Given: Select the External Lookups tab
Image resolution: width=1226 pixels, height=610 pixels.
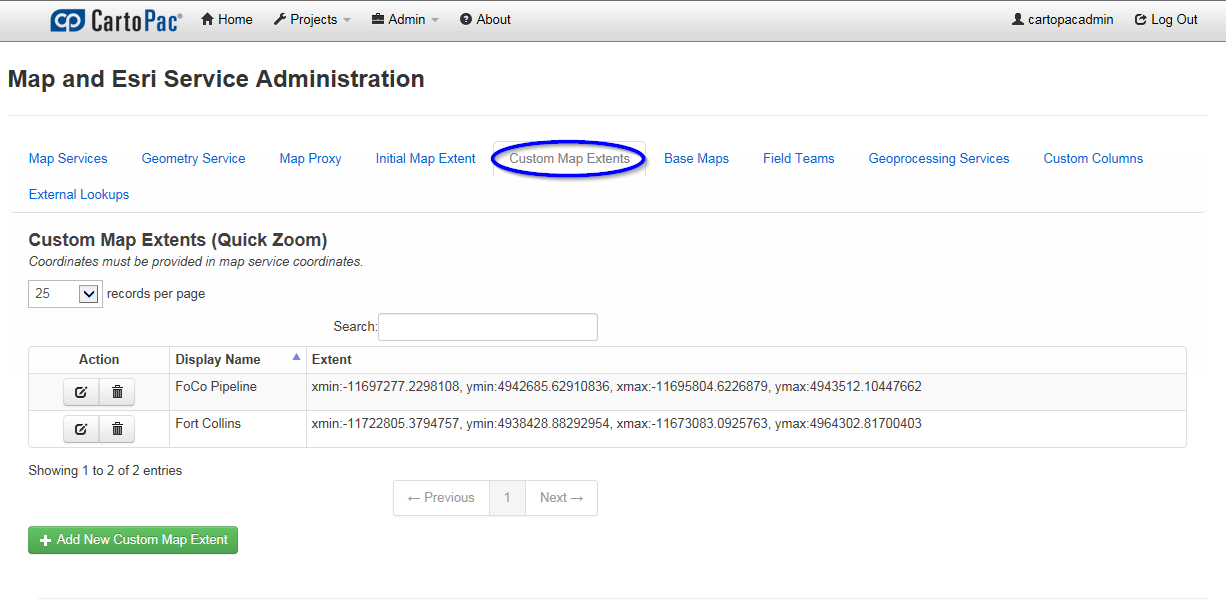Looking at the screenshot, I should [x=79, y=194].
